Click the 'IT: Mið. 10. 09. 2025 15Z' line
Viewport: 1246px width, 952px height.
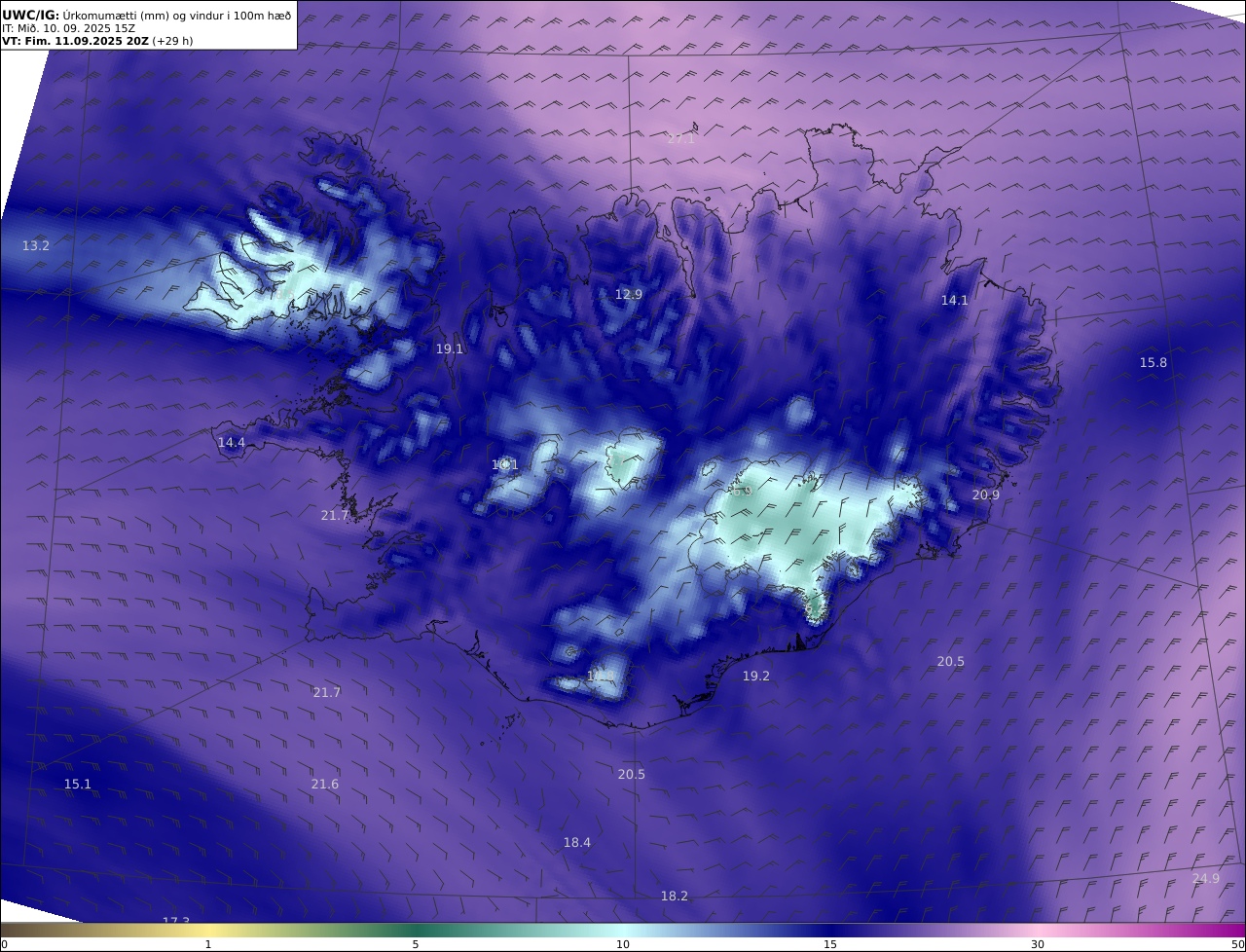(x=69, y=28)
